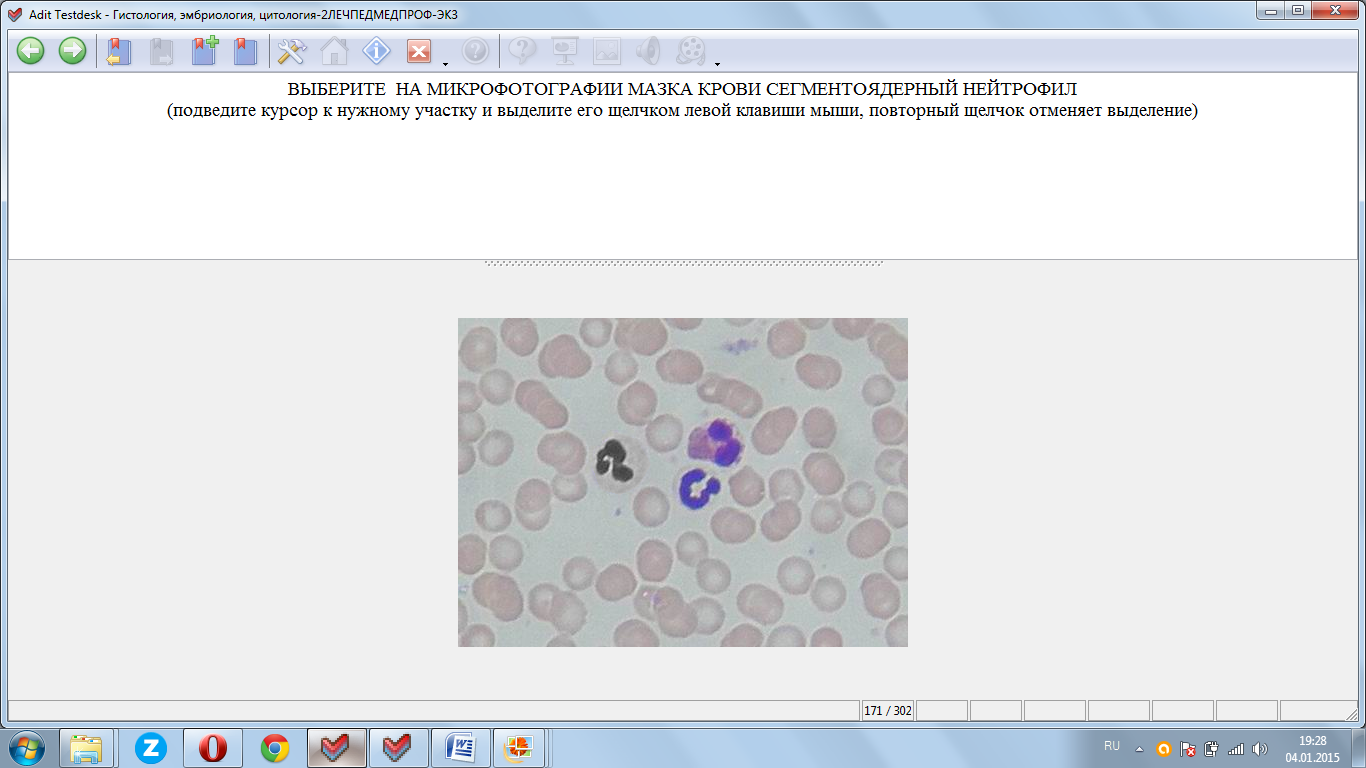Click the grayed-out home icon

(x=333, y=51)
